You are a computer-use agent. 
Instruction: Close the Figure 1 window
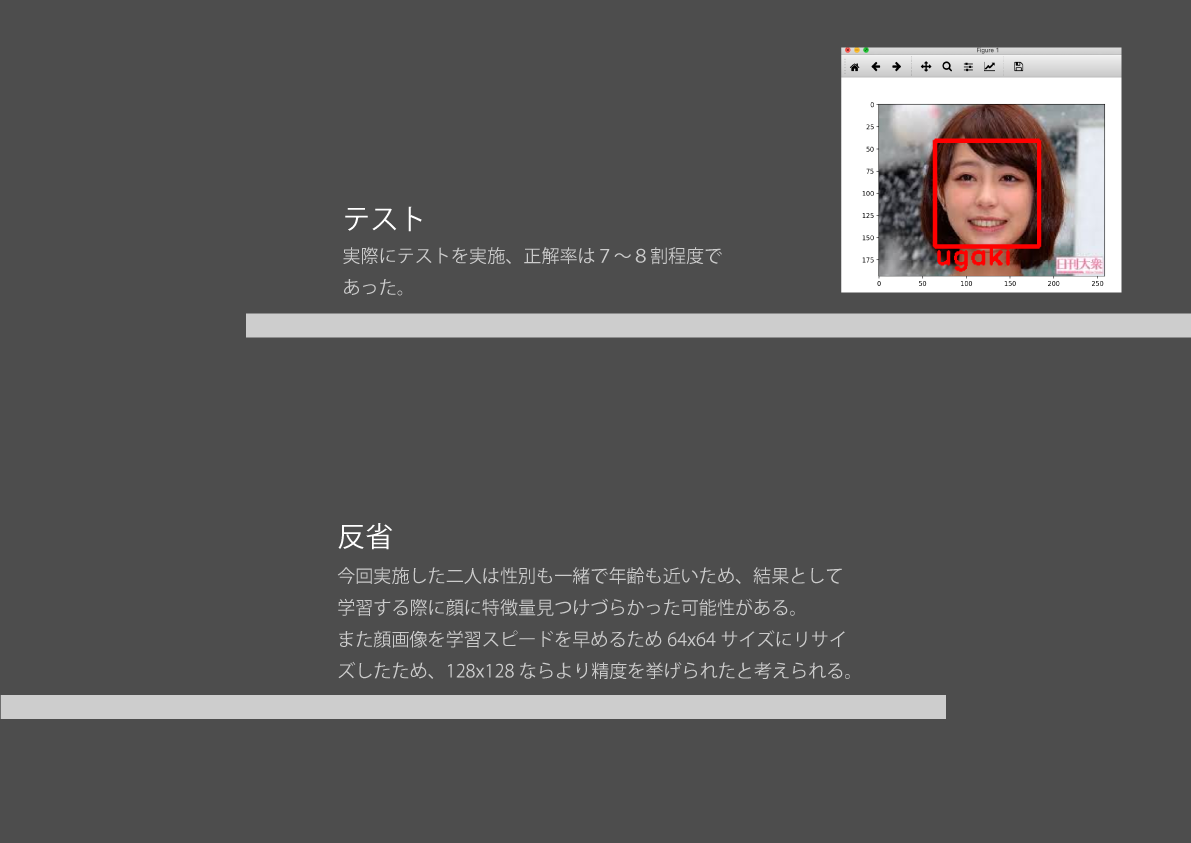[848, 50]
